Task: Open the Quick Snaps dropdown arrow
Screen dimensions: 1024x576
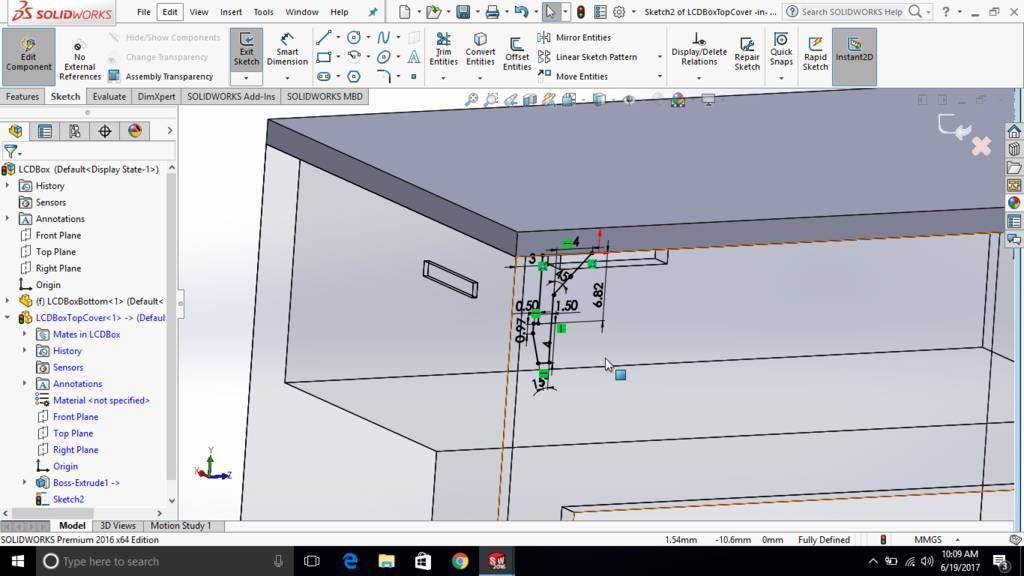Action: click(x=781, y=78)
